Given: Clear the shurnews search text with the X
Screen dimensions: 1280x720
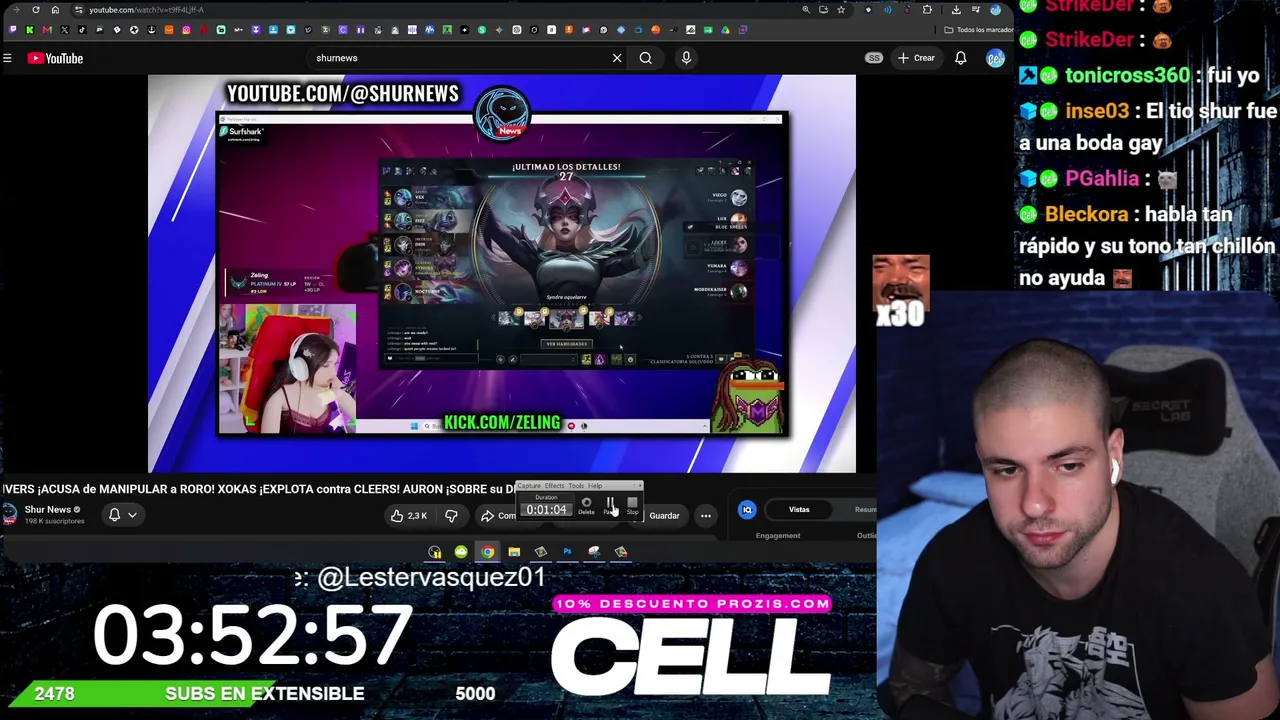Looking at the screenshot, I should click(617, 58).
